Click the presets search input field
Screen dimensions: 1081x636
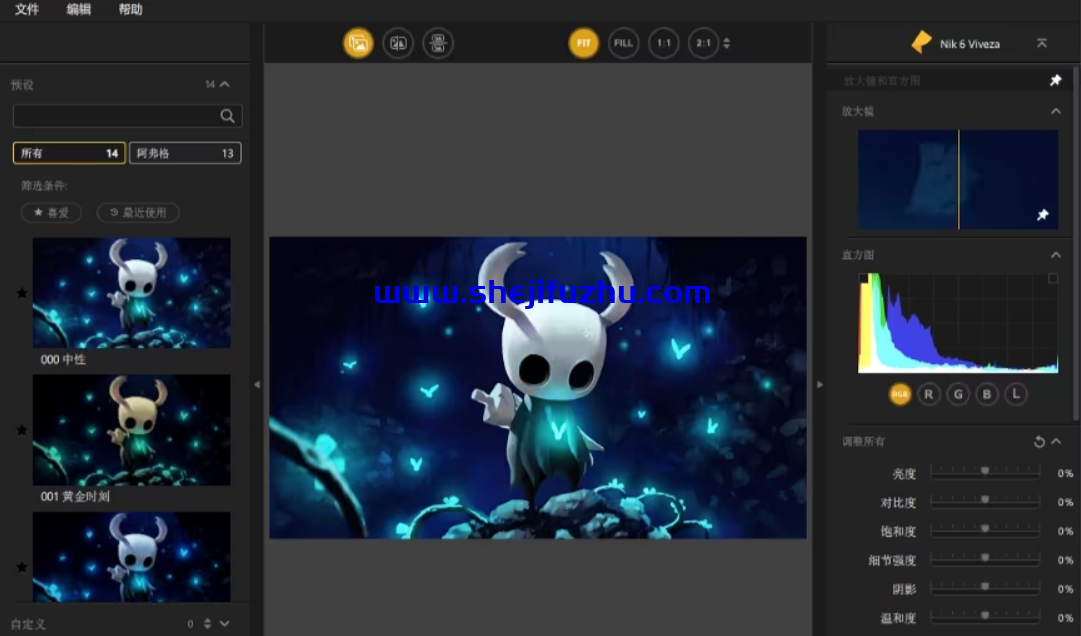128,116
